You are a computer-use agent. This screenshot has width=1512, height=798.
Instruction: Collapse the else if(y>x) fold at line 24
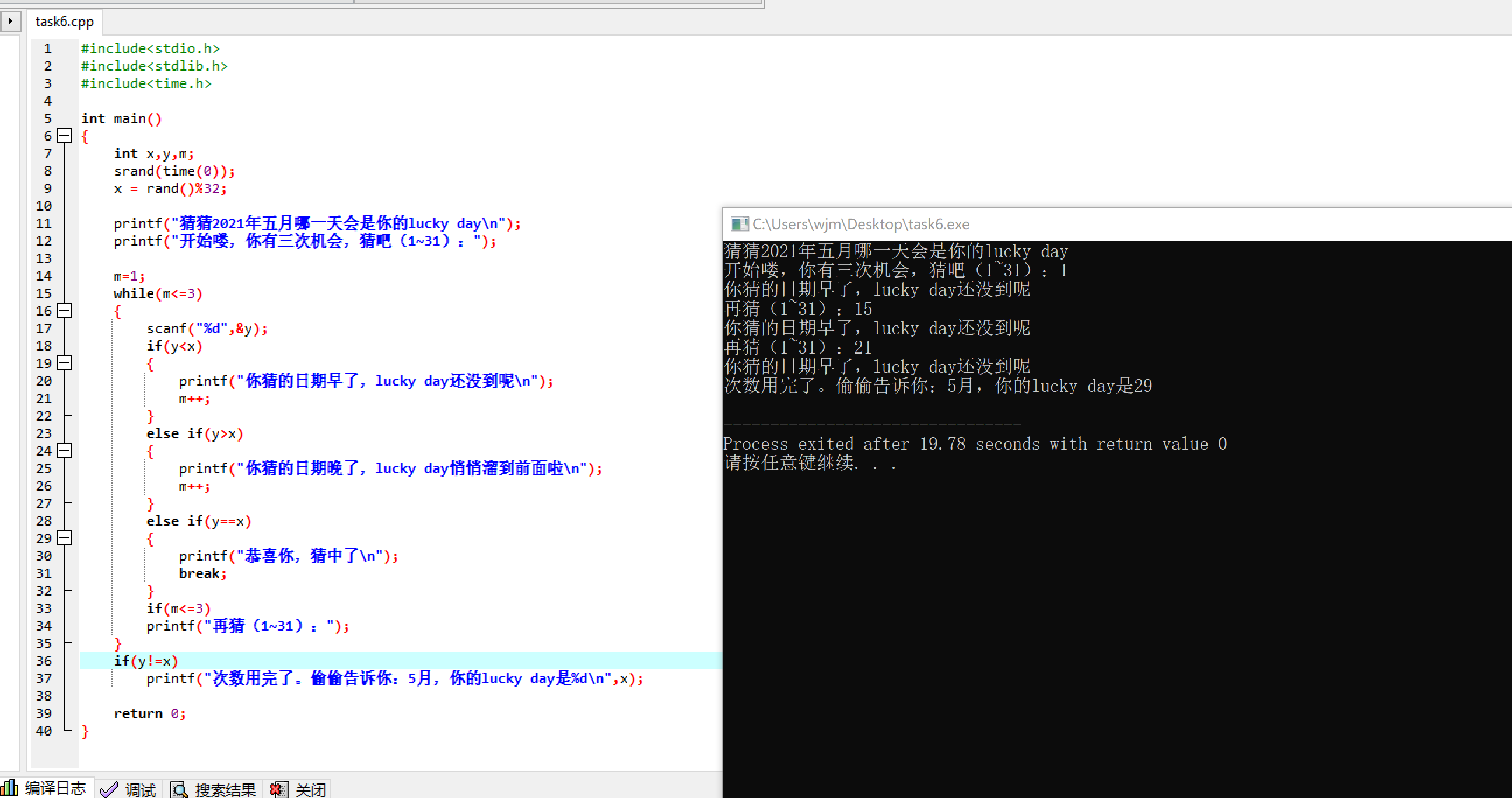(x=65, y=451)
